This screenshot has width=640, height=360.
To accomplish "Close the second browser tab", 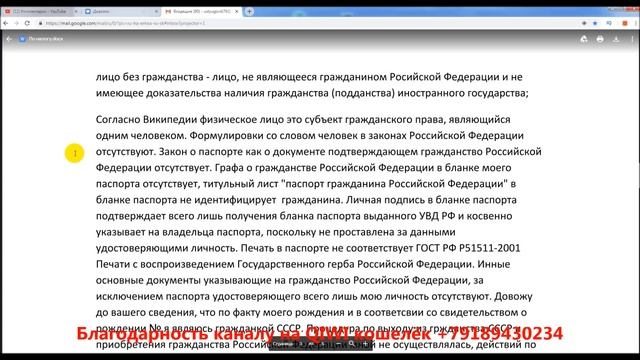I will (x=156, y=11).
